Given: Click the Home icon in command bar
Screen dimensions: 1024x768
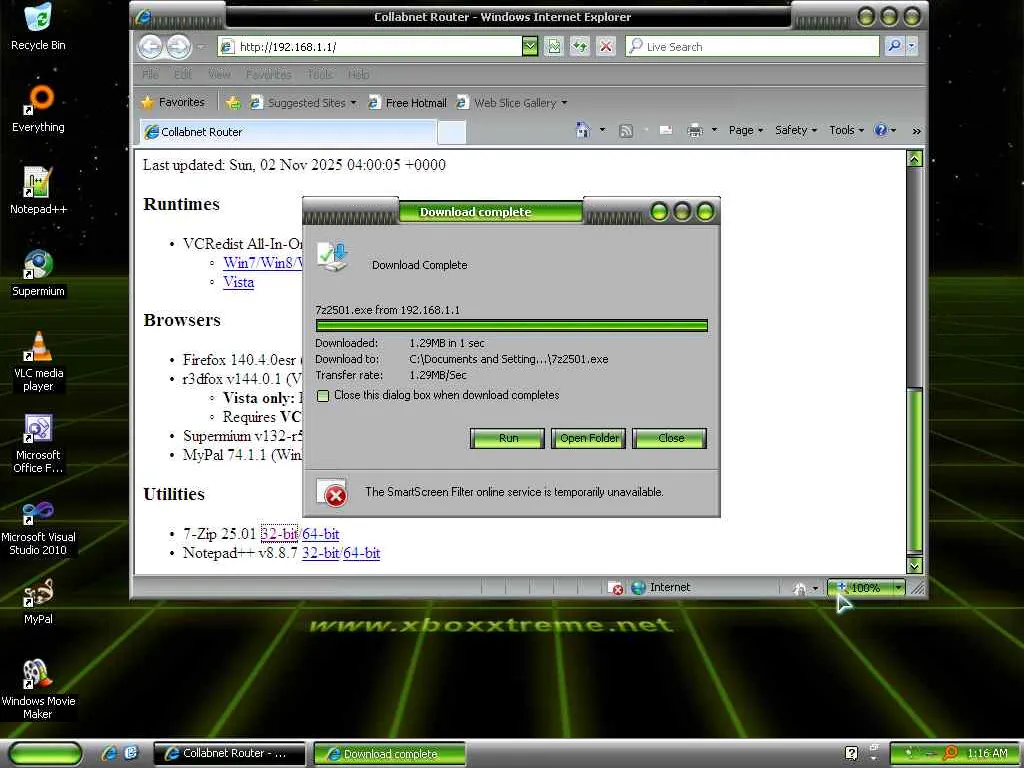Looking at the screenshot, I should (583, 130).
